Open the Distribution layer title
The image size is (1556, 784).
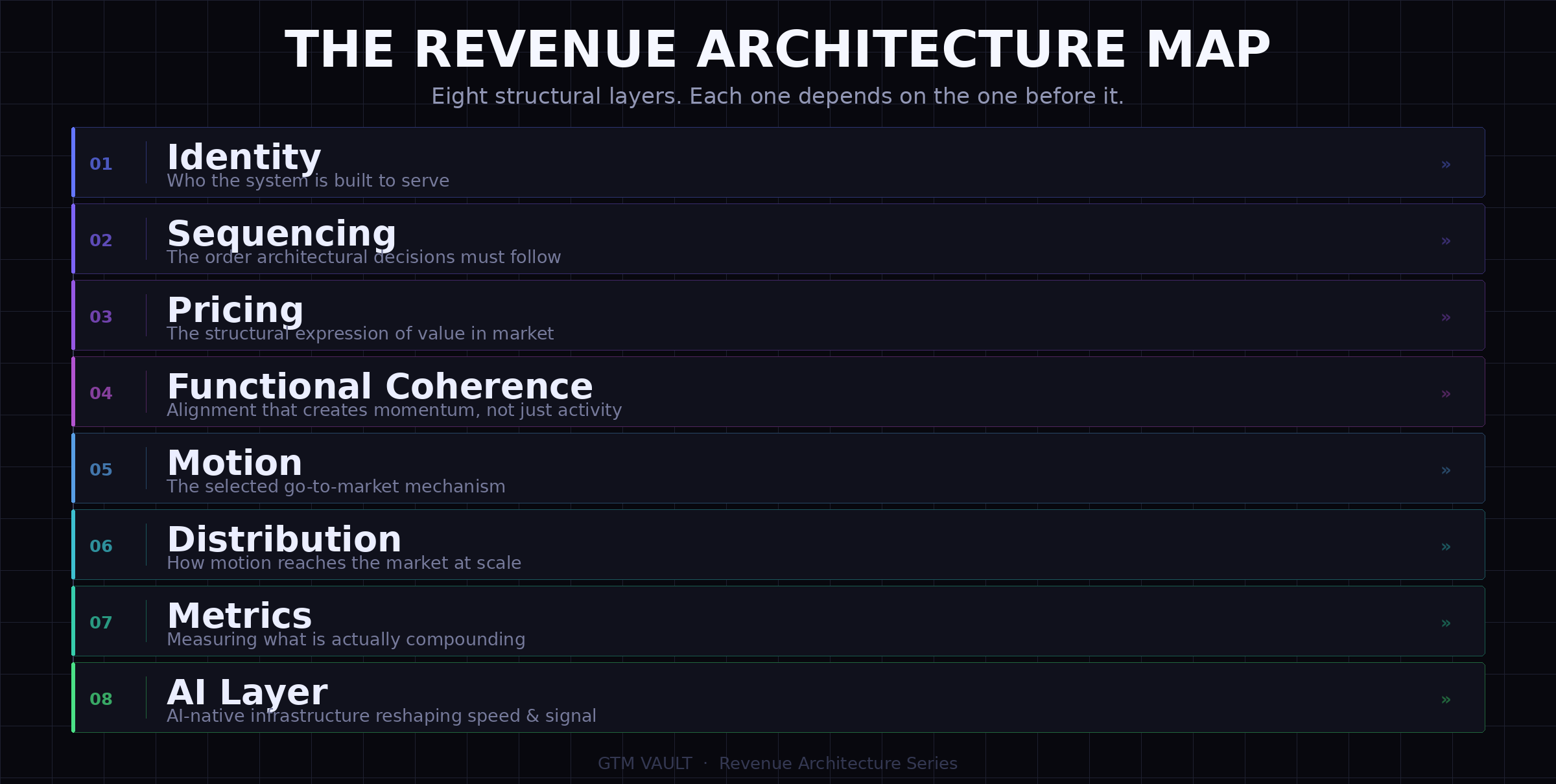click(x=284, y=540)
